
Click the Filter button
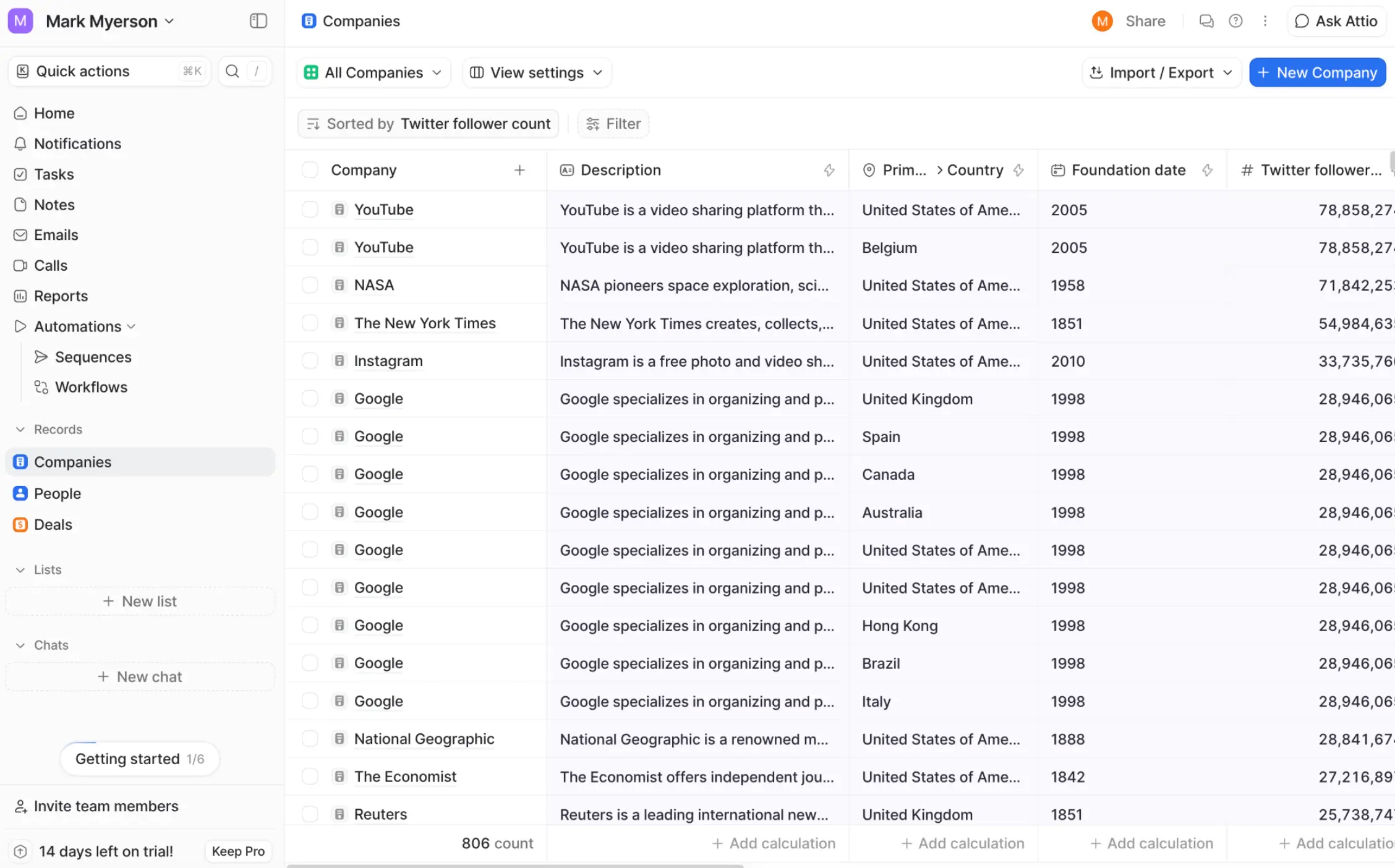pos(613,124)
